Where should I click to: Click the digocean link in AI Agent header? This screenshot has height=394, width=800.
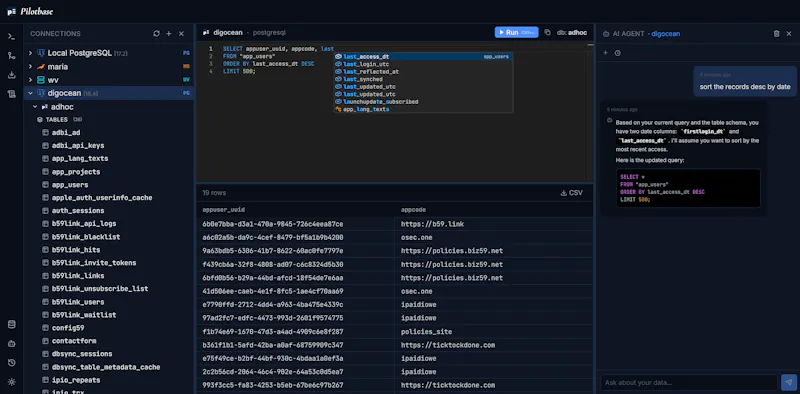tap(665, 34)
